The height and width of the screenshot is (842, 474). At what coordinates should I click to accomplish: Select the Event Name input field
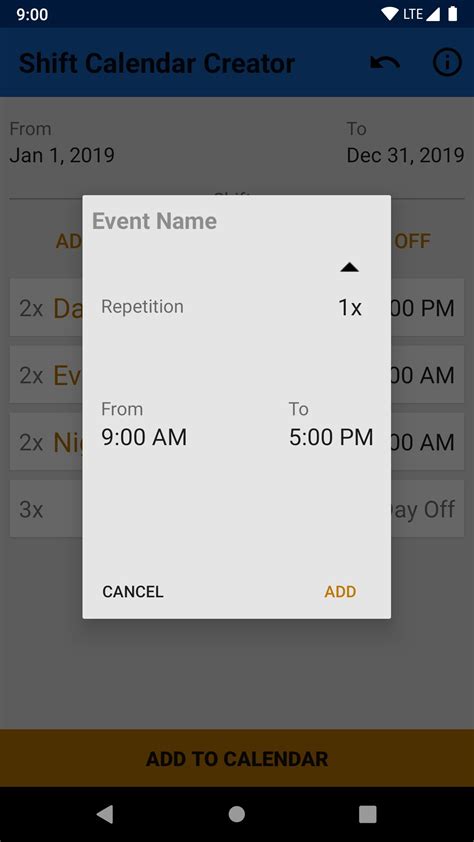click(x=236, y=221)
